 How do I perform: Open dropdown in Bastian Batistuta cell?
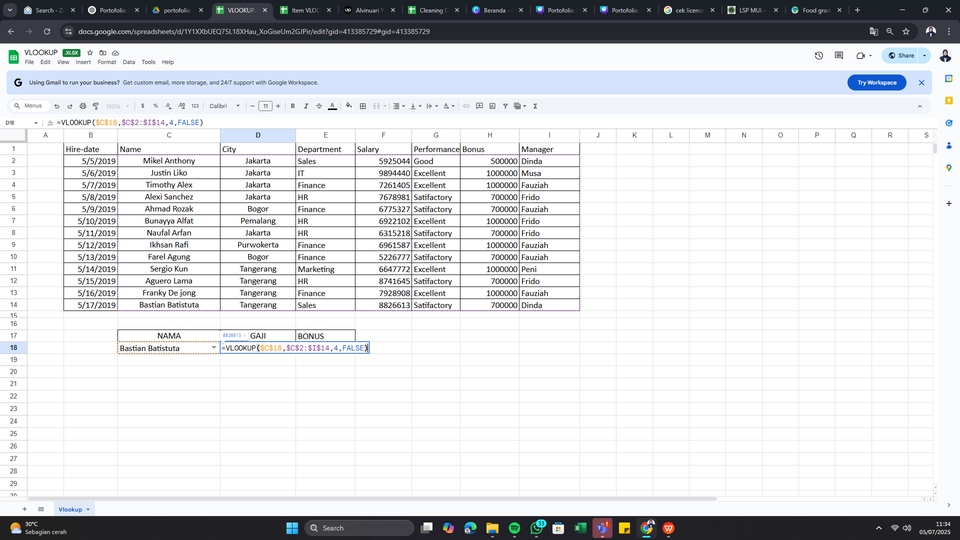[214, 348]
